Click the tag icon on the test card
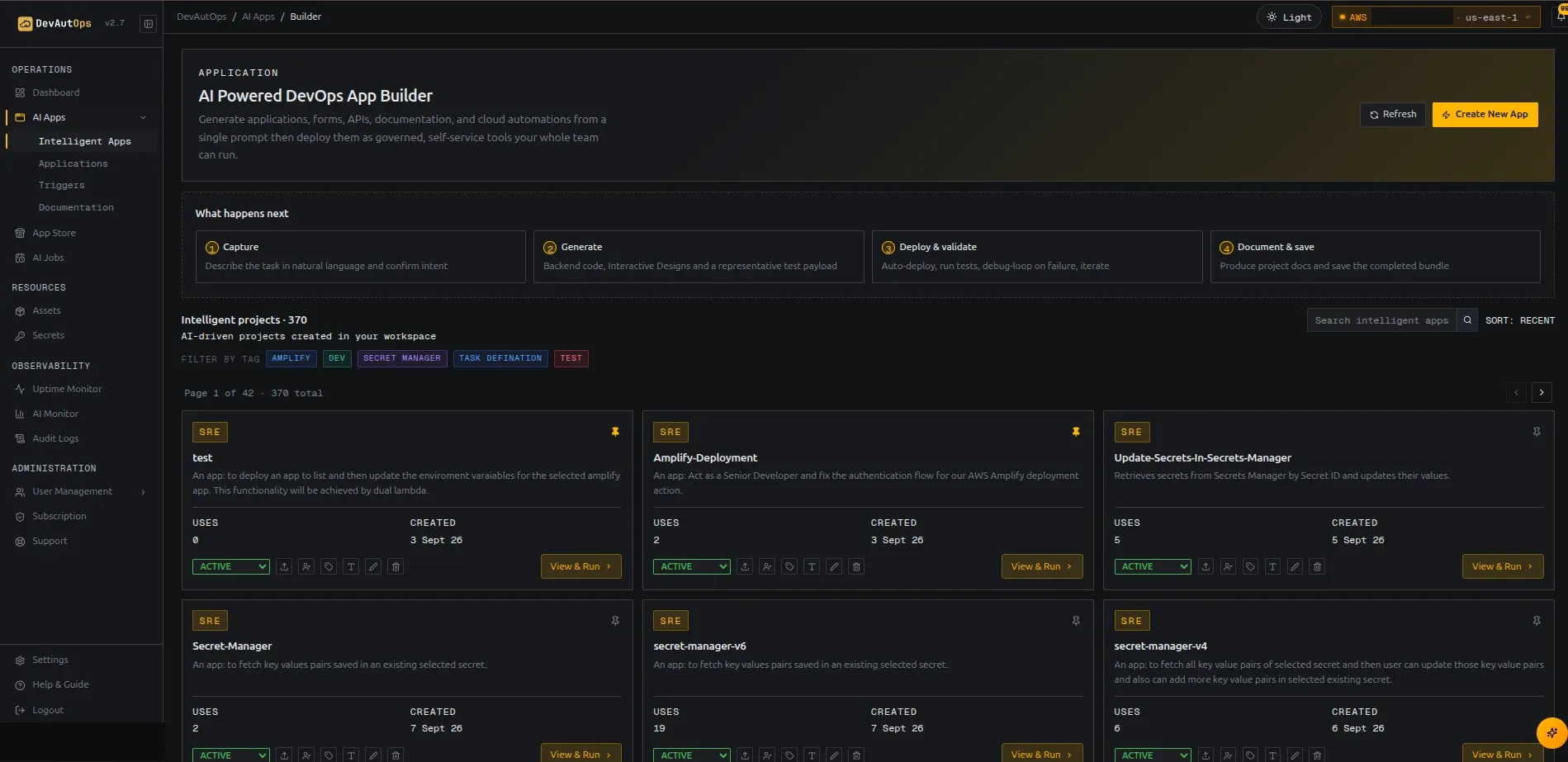The image size is (1568, 762). click(329, 566)
